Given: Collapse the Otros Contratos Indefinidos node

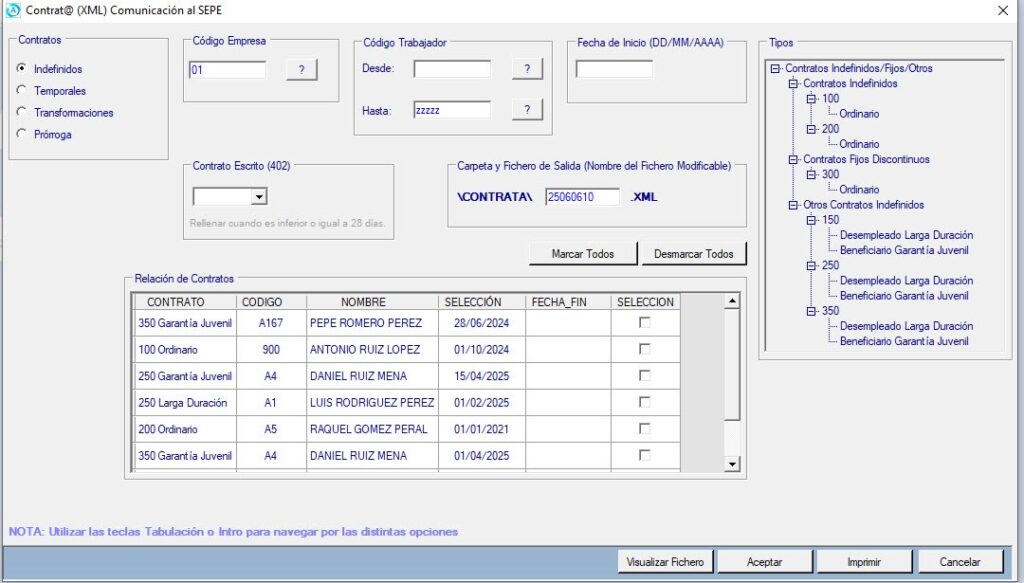Looking at the screenshot, I should point(793,205).
